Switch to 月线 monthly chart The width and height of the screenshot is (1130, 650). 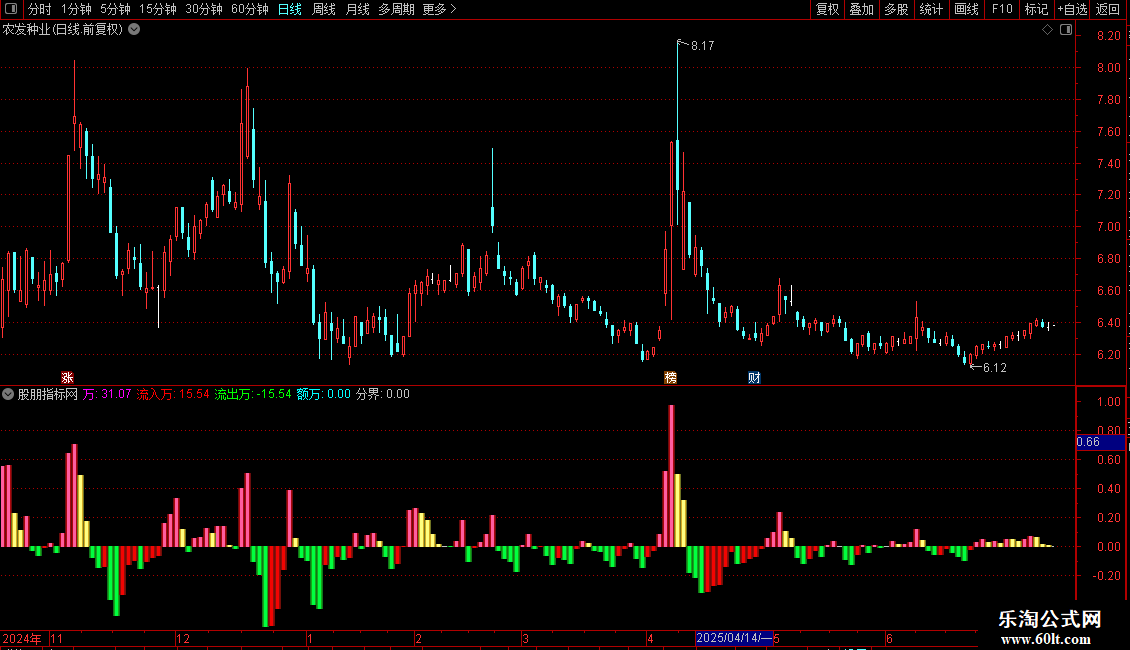357,9
